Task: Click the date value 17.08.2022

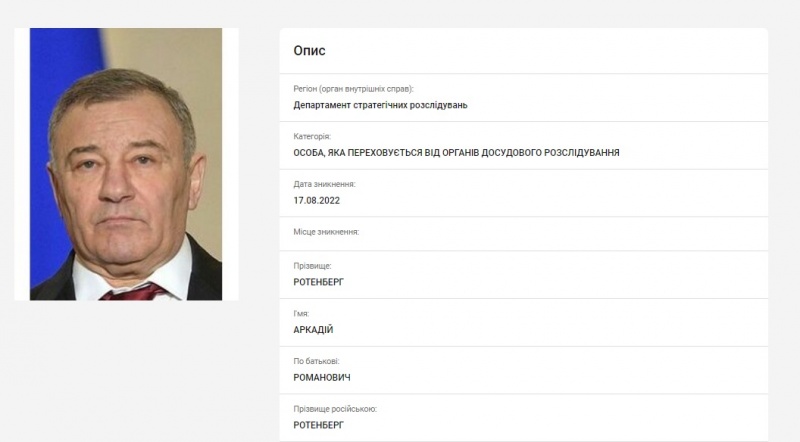Action: click(x=316, y=201)
